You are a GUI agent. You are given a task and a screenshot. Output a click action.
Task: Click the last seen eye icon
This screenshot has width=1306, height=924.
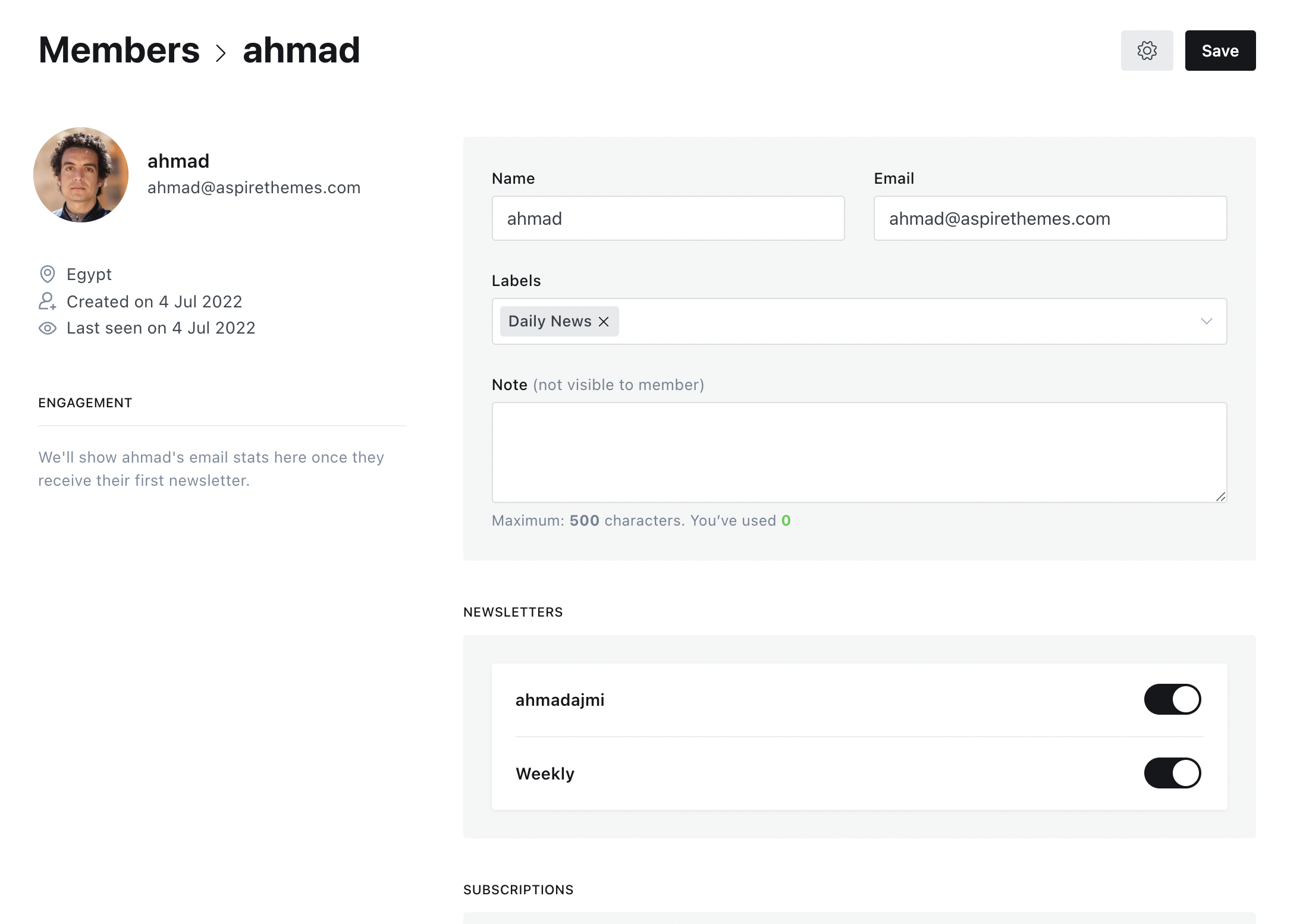coord(48,328)
